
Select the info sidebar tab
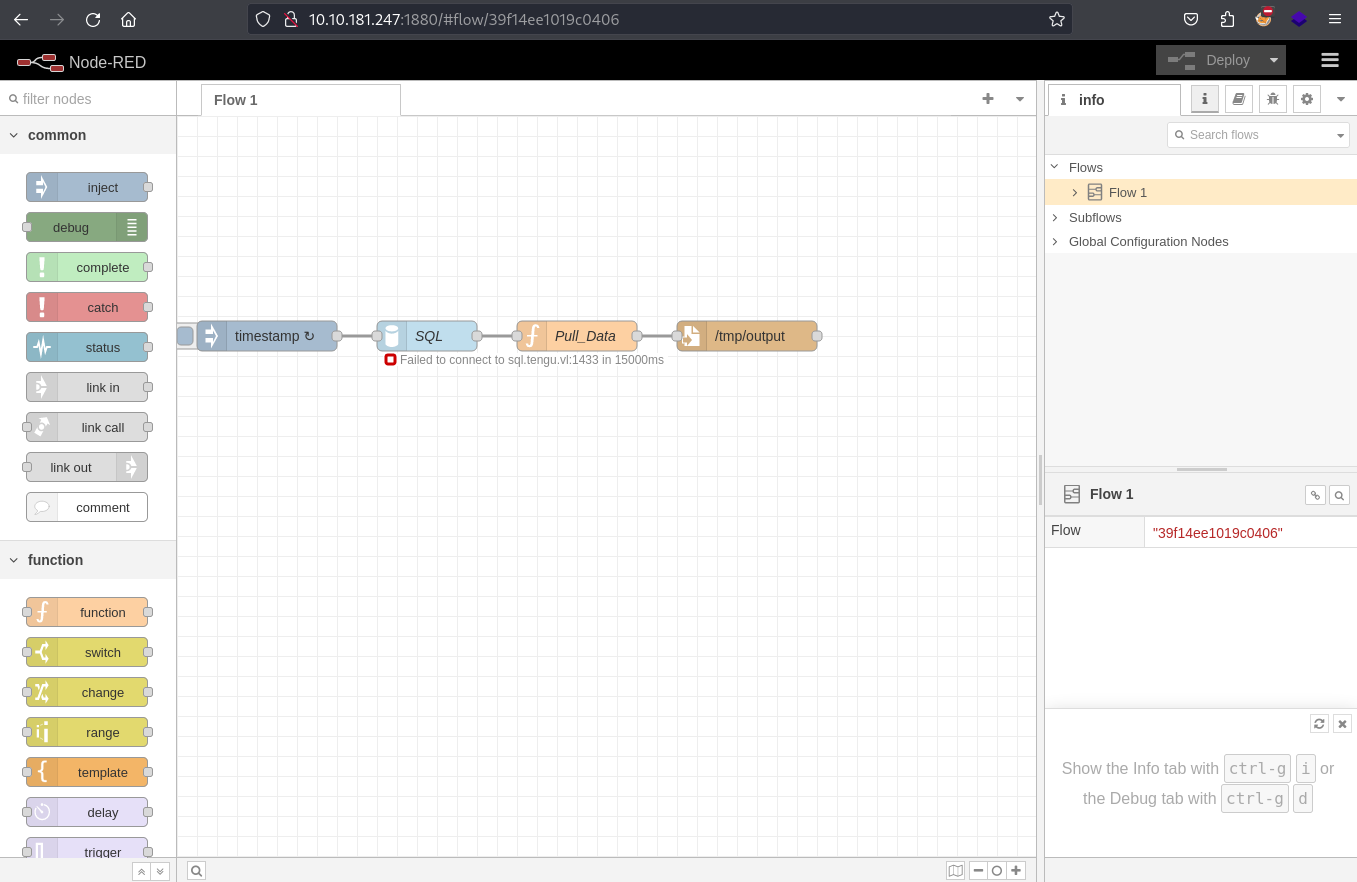pyautogui.click(x=1114, y=100)
